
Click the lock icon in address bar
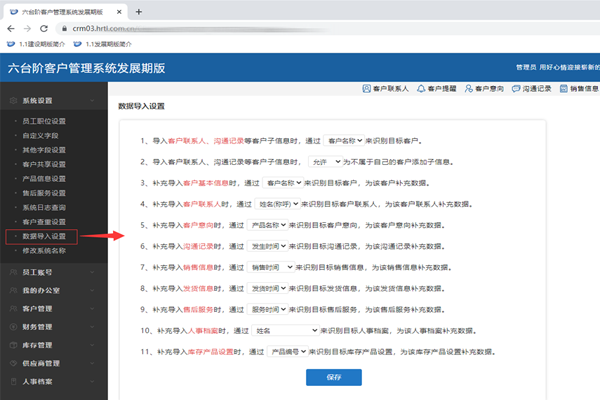pyautogui.click(x=64, y=28)
